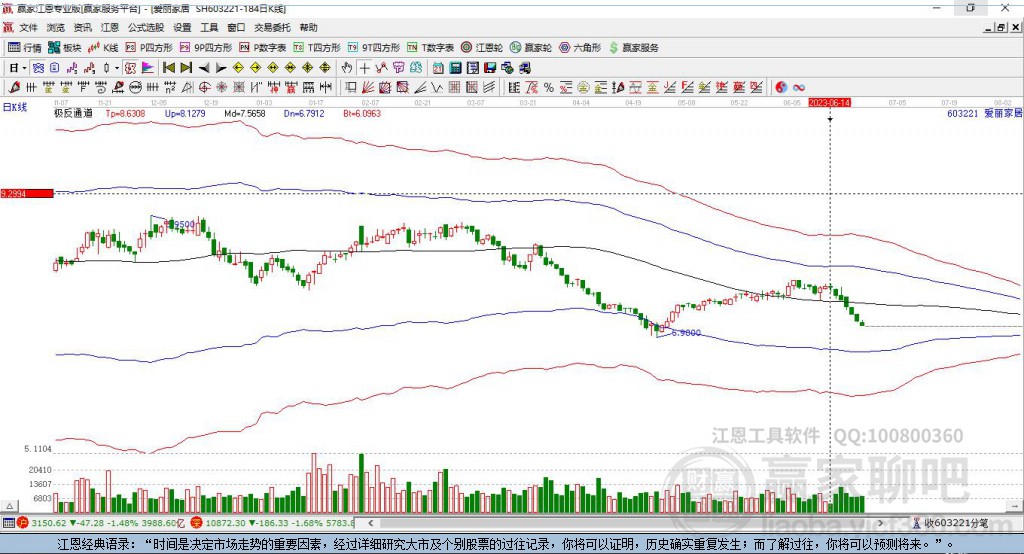Open the 交易委托 menu
Screen dimensions: 1024x554
pos(272,27)
